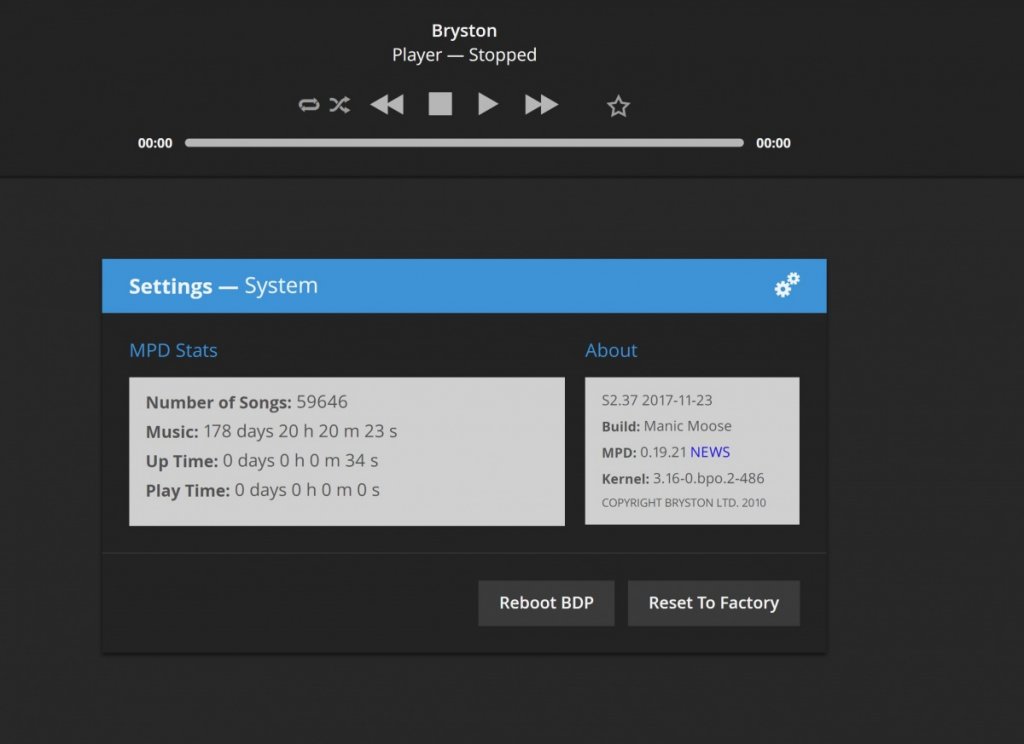Screen dimensions: 1024x744
Task: Click the Kernel version line
Action: [683, 478]
